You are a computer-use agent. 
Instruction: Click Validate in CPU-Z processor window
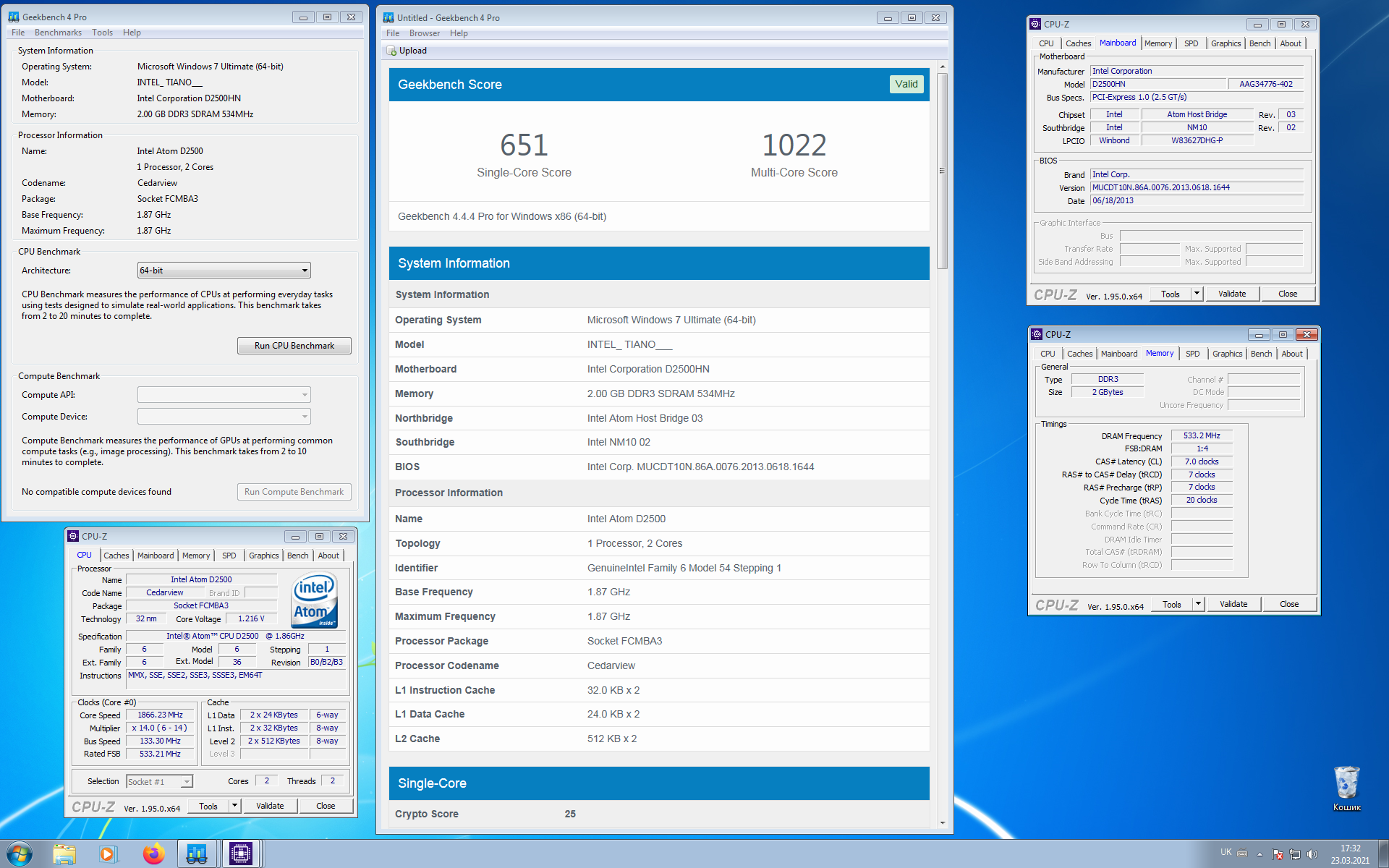(x=270, y=806)
